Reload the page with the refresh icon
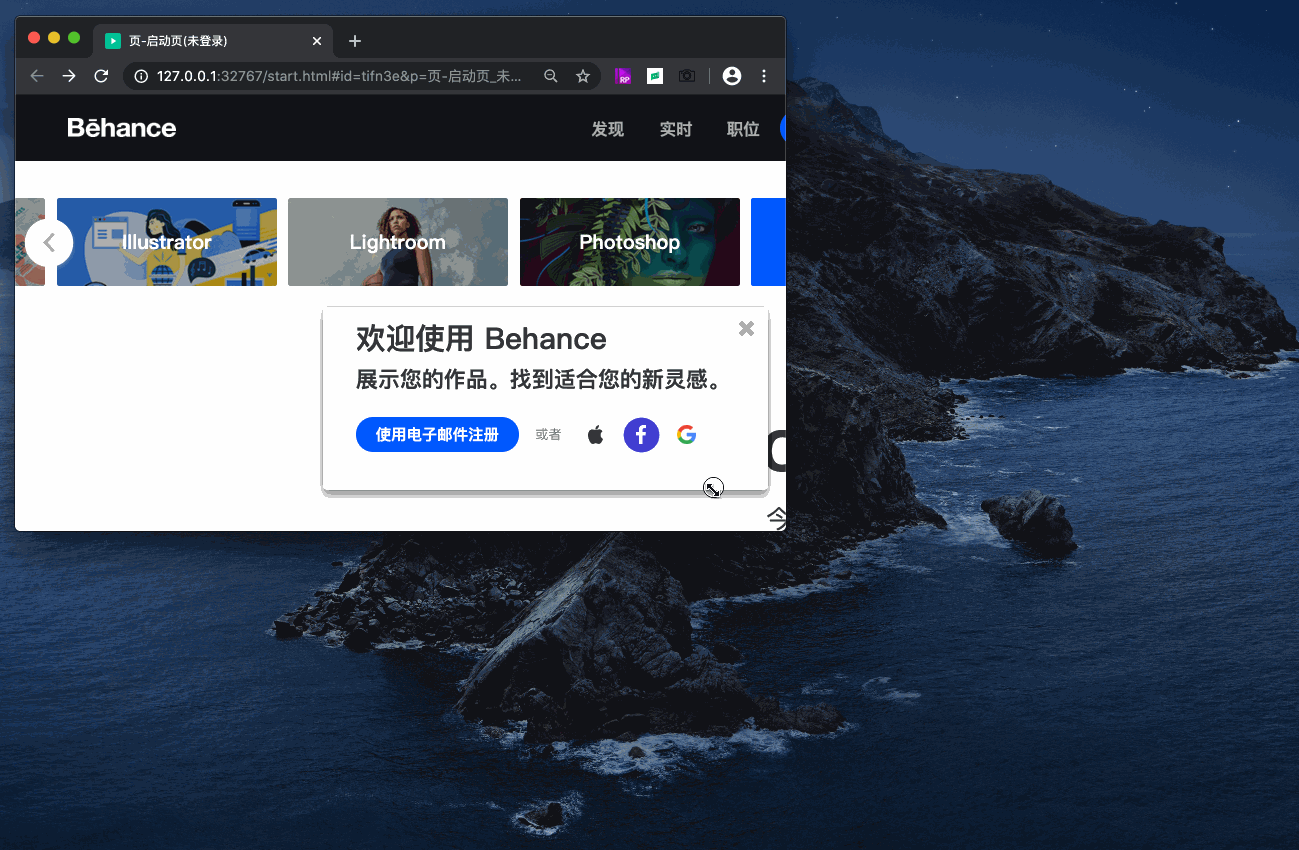This screenshot has height=850, width=1299. (x=101, y=76)
